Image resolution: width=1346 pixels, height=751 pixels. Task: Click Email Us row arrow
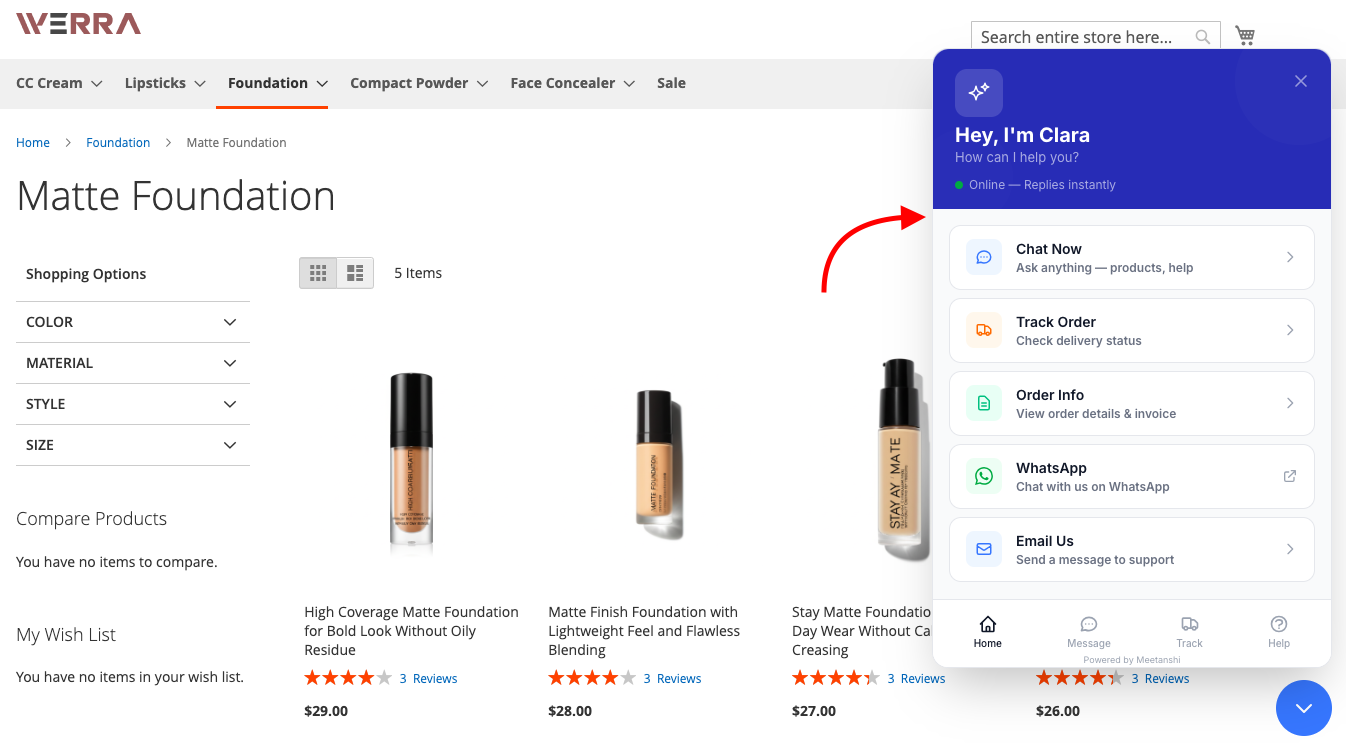click(1290, 549)
